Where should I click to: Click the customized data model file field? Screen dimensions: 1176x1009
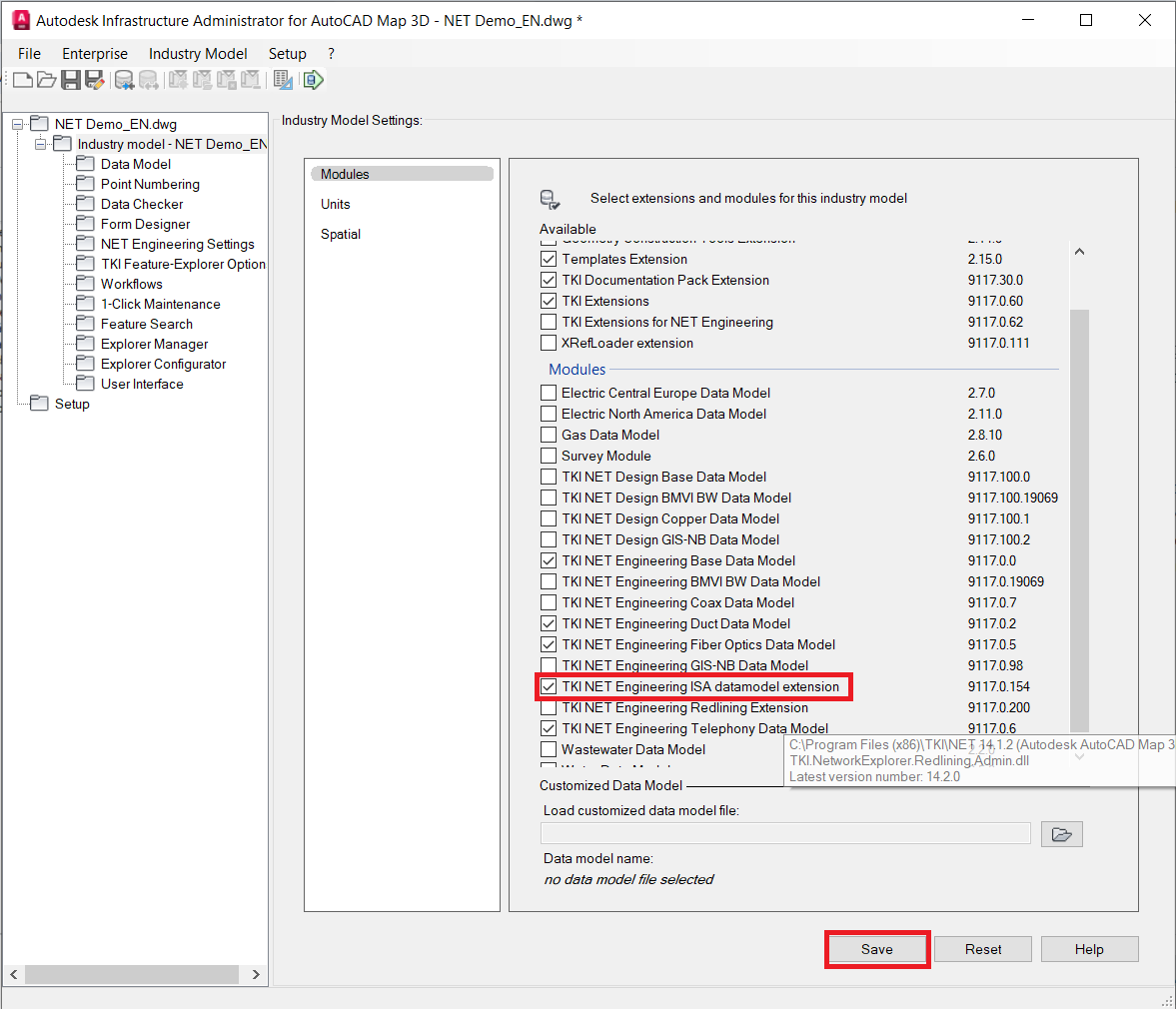(x=785, y=833)
